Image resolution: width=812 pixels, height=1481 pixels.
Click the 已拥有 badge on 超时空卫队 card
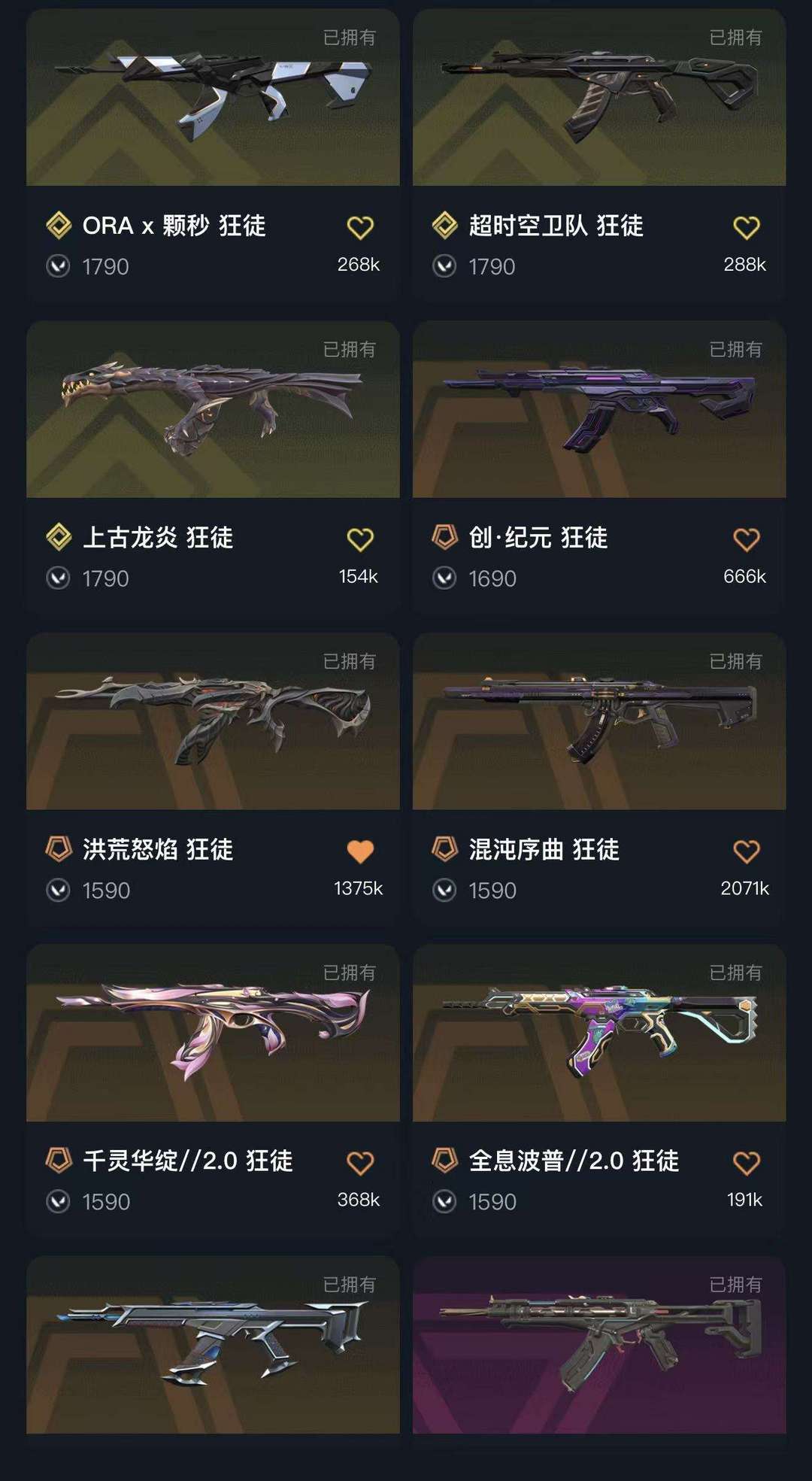point(735,38)
